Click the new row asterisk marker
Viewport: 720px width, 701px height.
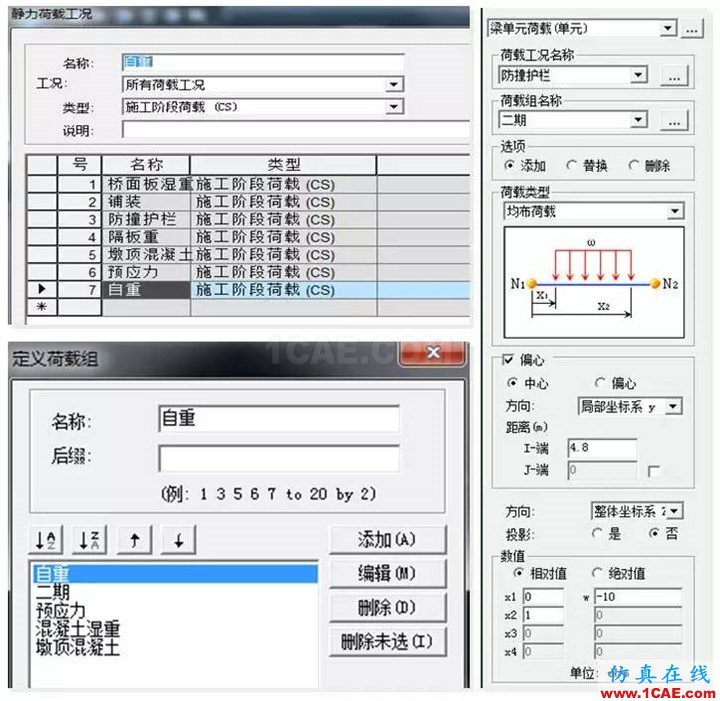[x=42, y=307]
